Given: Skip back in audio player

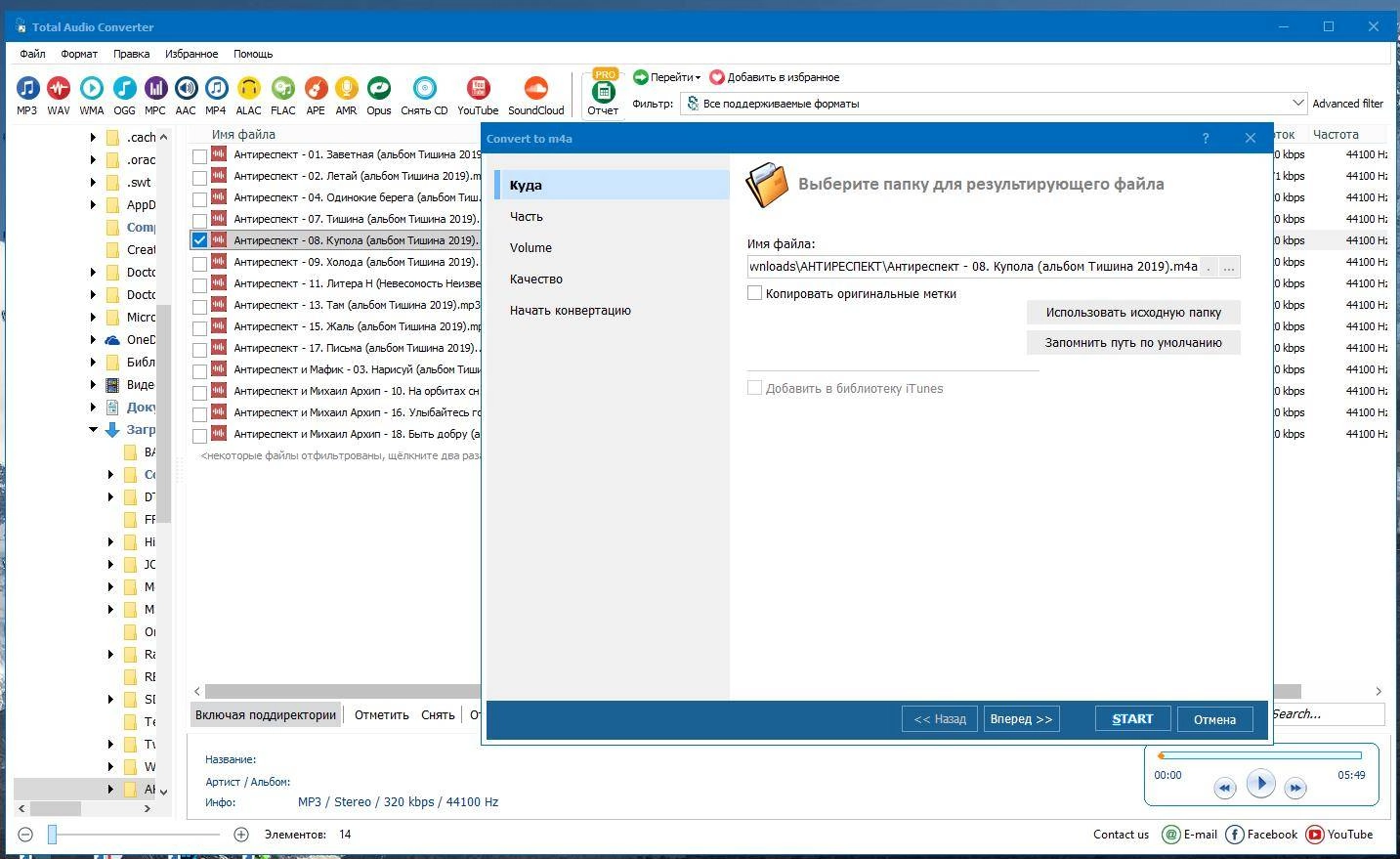Looking at the screenshot, I should [1224, 788].
